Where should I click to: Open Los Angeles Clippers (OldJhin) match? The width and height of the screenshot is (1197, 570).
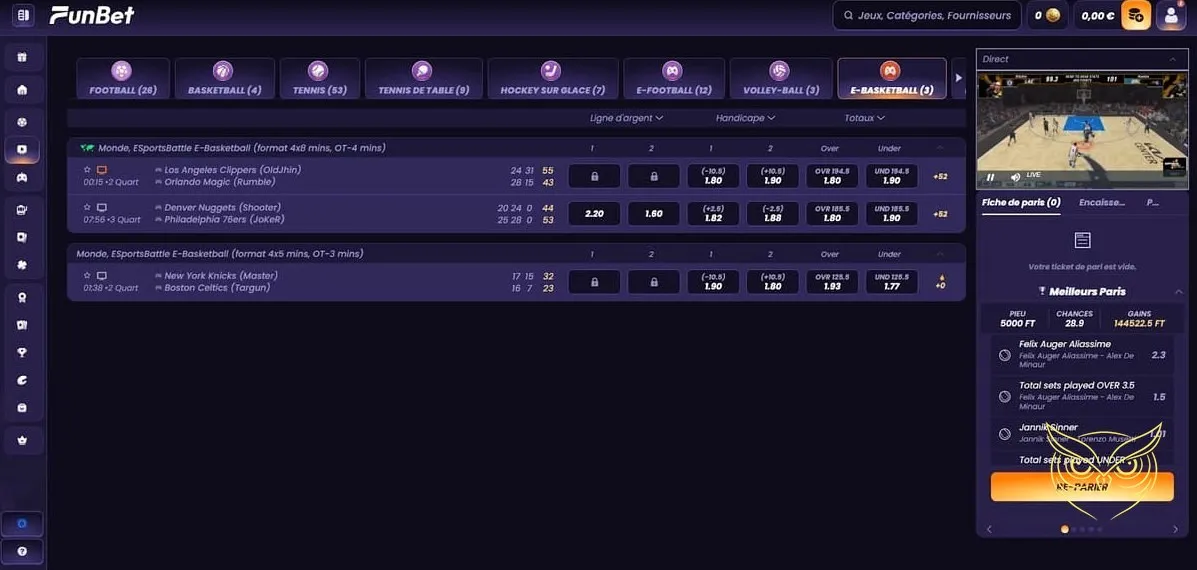pos(233,170)
